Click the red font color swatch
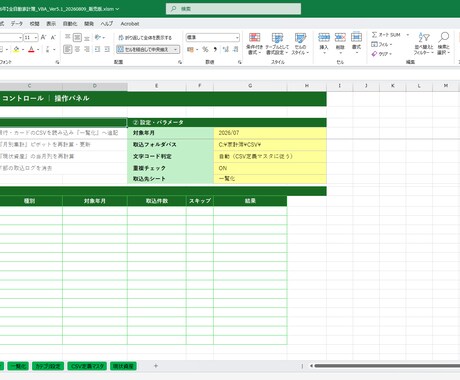Image resolution: width=460 pixels, height=380 pixels. click(31, 50)
